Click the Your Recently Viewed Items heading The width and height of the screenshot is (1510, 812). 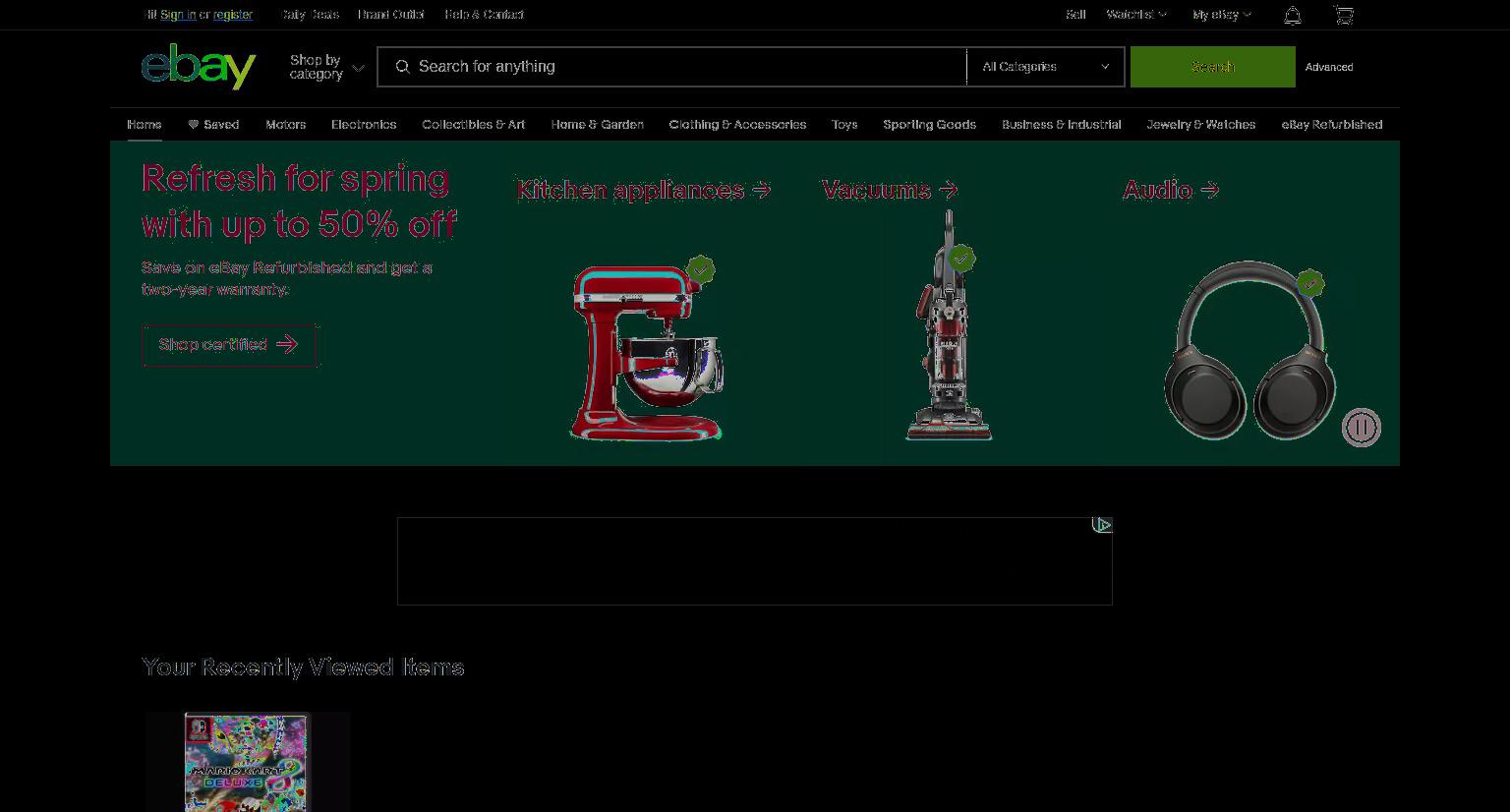[303, 667]
